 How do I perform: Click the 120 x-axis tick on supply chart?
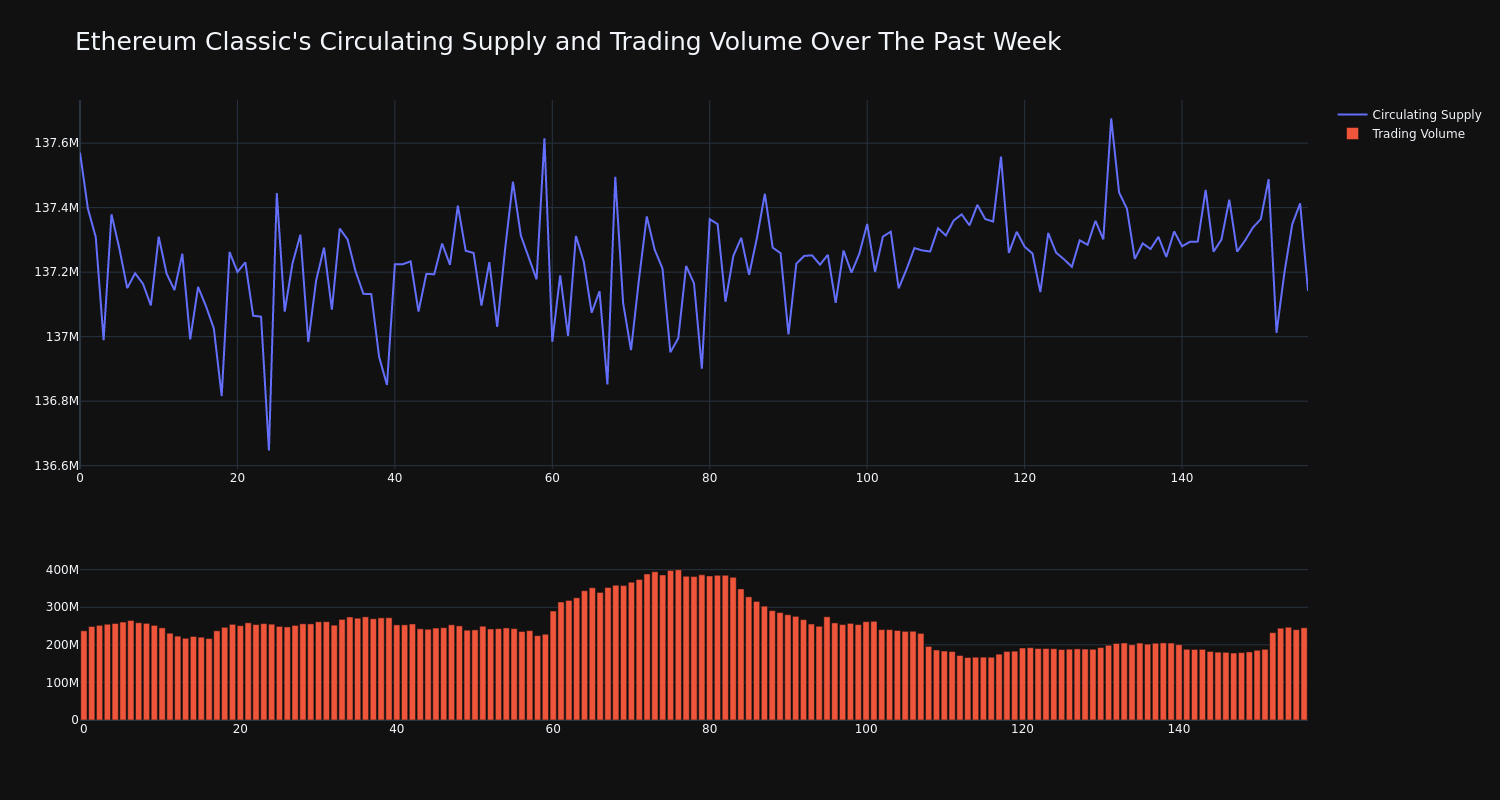(1024, 478)
